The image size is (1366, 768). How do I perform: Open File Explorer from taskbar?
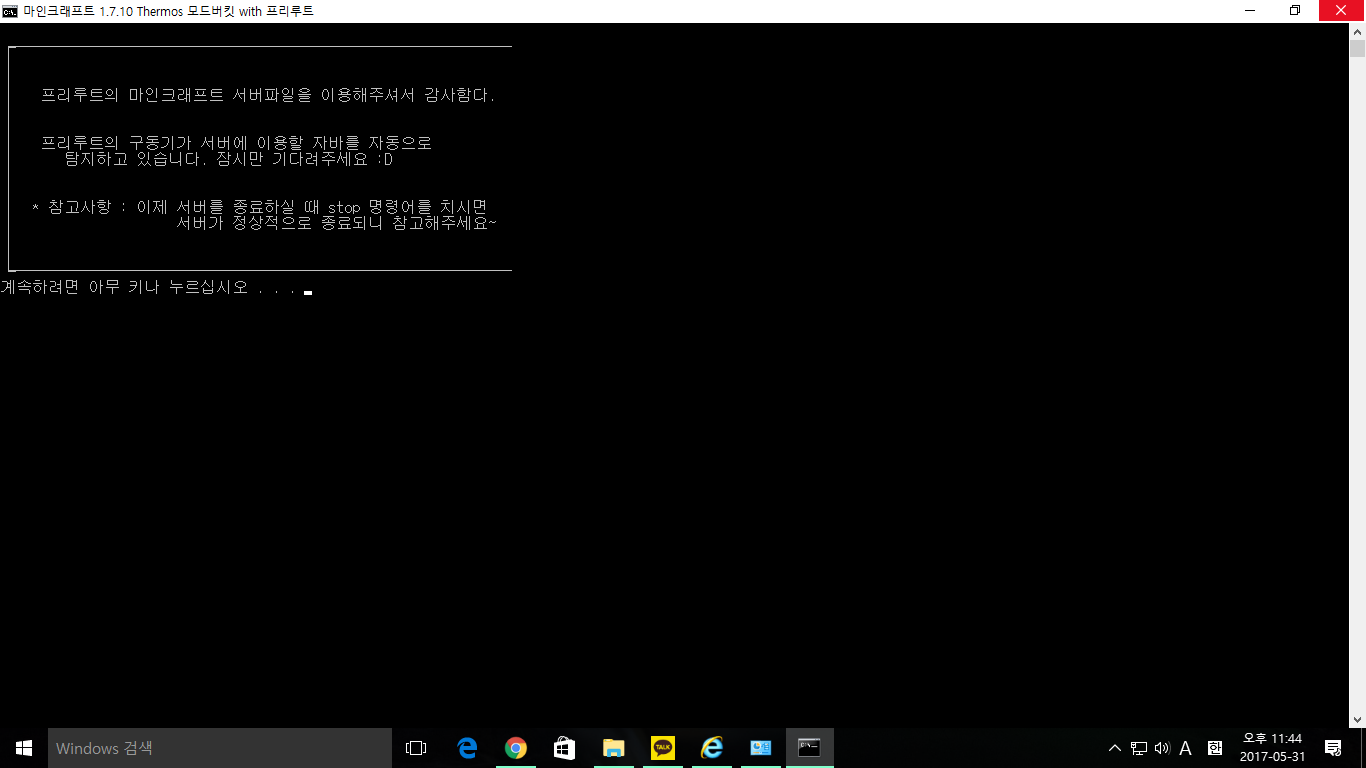613,748
